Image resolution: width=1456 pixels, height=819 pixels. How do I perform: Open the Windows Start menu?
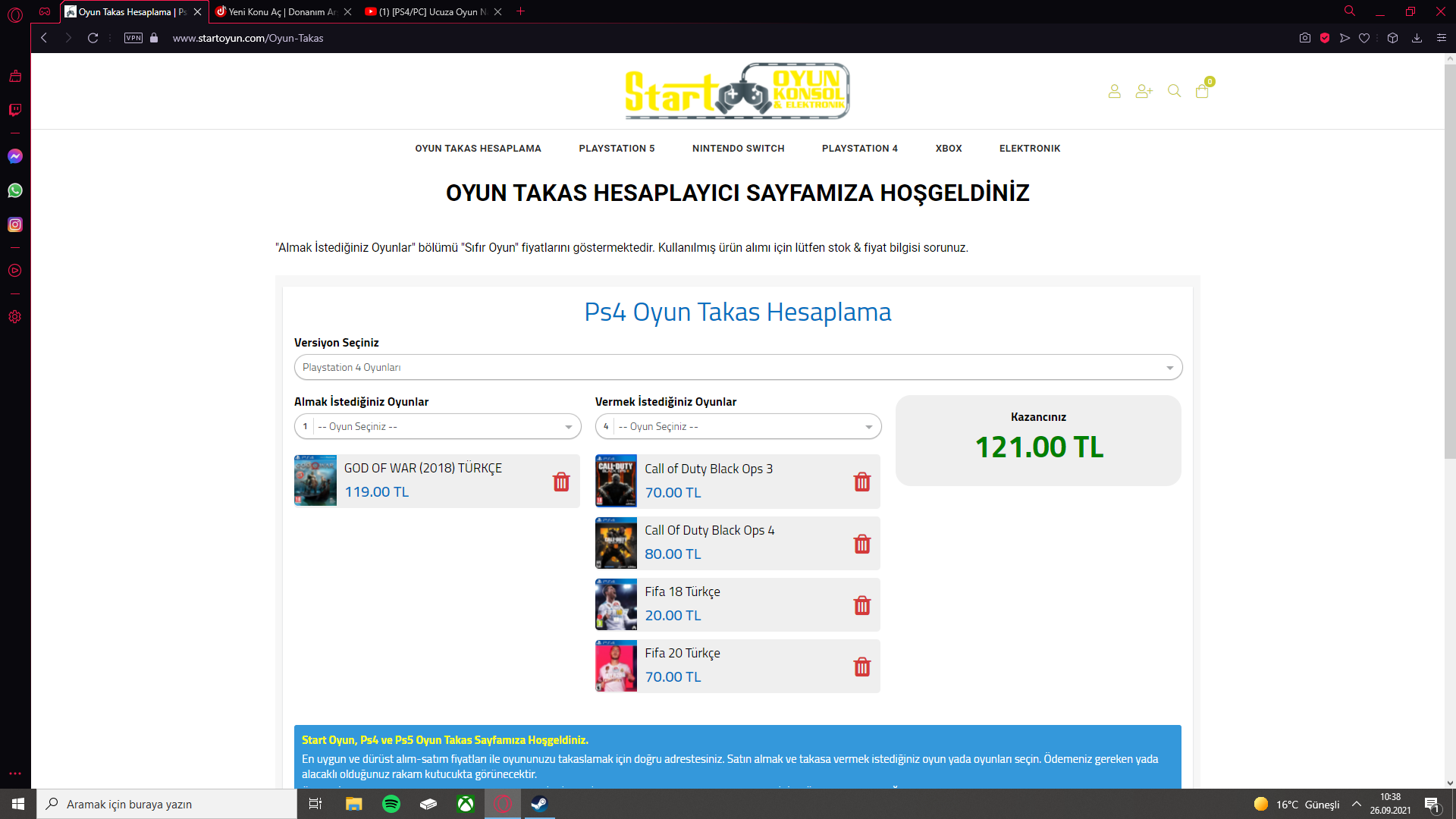tap(18, 804)
